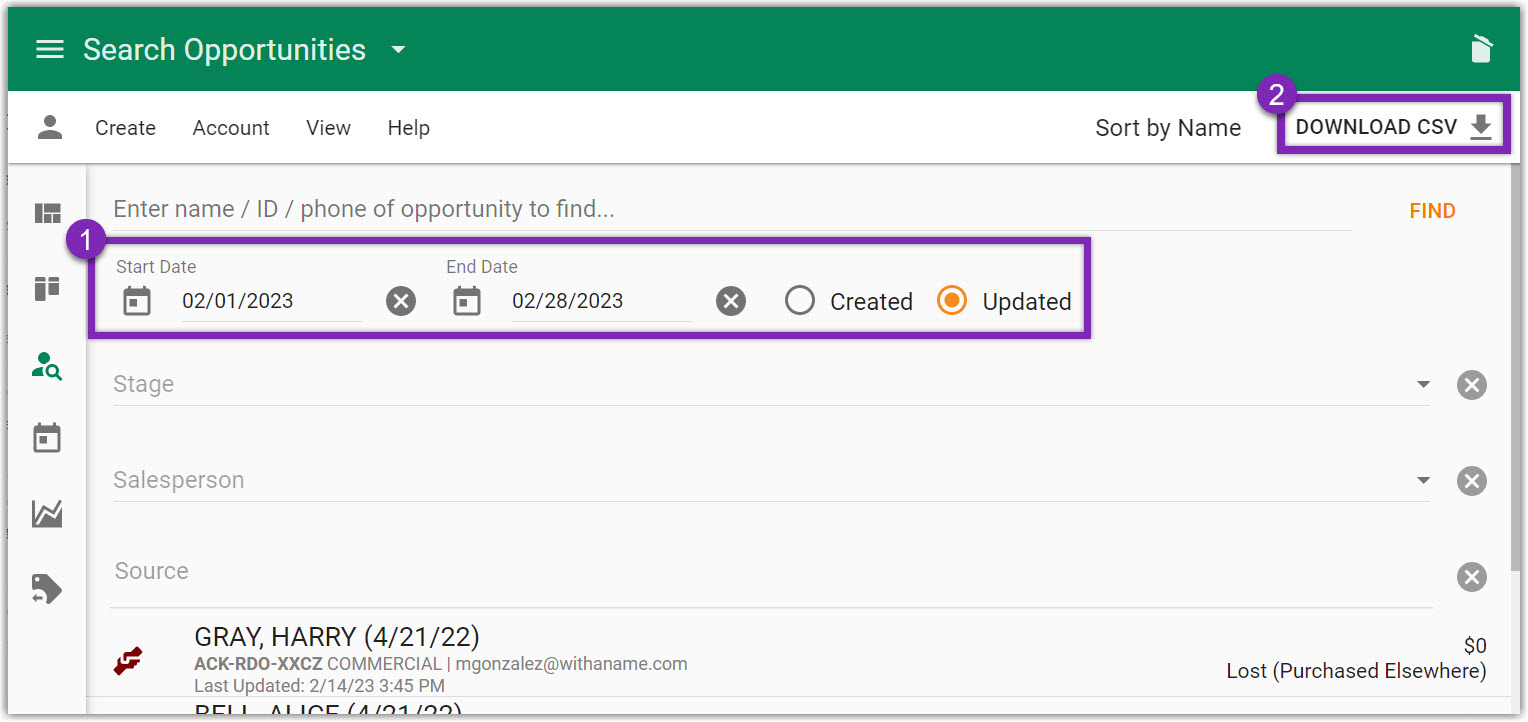Viewport: 1528px width, 722px height.
Task: Select the Created radio button
Action: click(x=800, y=301)
